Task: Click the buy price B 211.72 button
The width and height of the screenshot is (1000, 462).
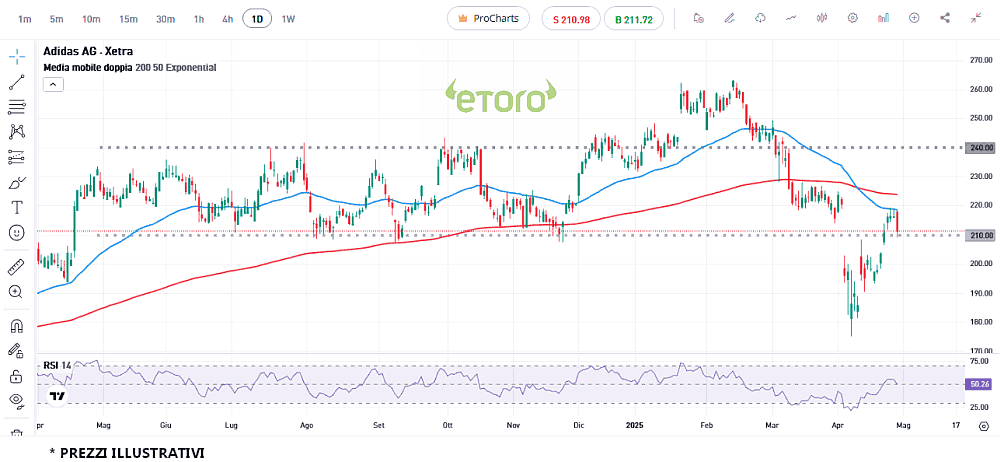Action: point(633,19)
